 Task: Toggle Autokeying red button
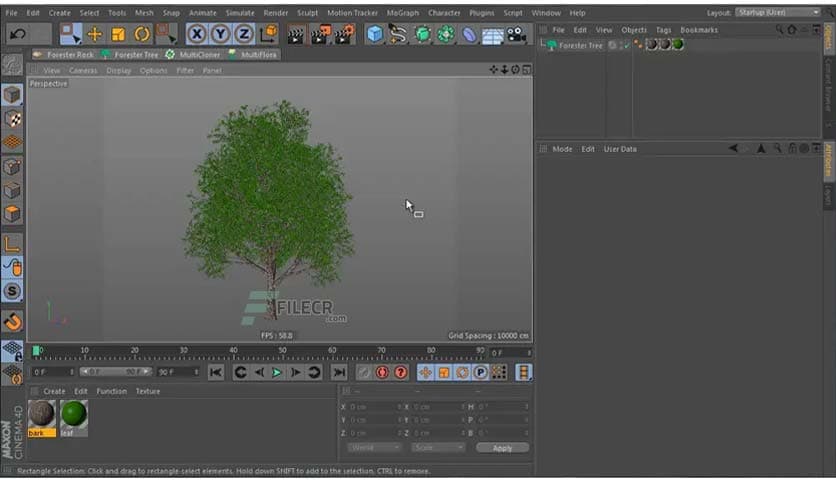pyautogui.click(x=382, y=373)
